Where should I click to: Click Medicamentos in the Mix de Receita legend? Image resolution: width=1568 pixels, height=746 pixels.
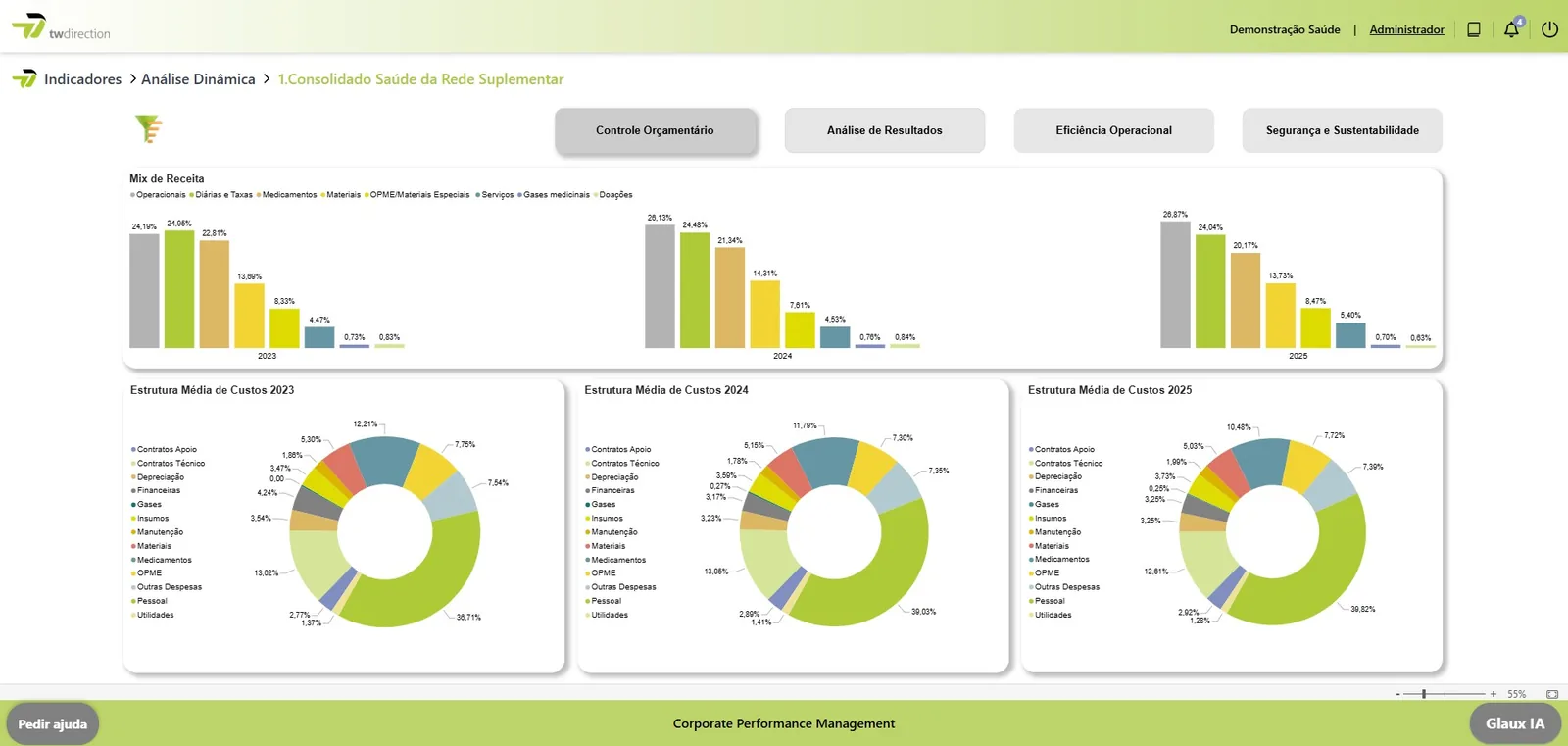[286, 195]
